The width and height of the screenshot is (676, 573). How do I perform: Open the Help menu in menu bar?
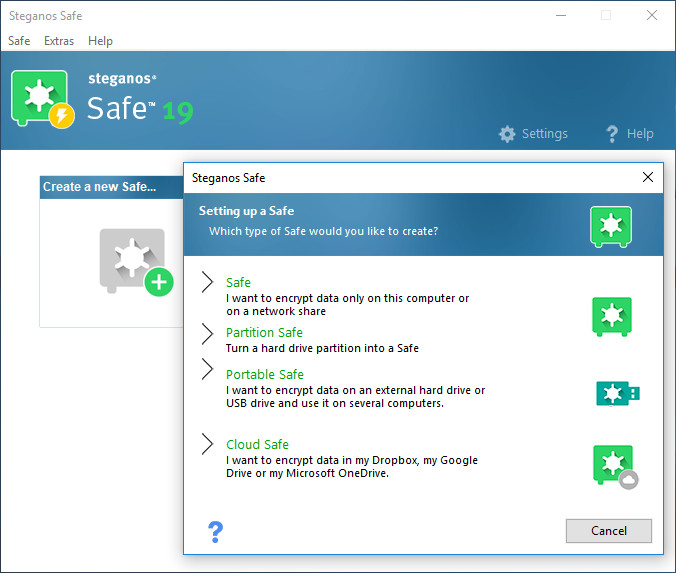click(100, 41)
